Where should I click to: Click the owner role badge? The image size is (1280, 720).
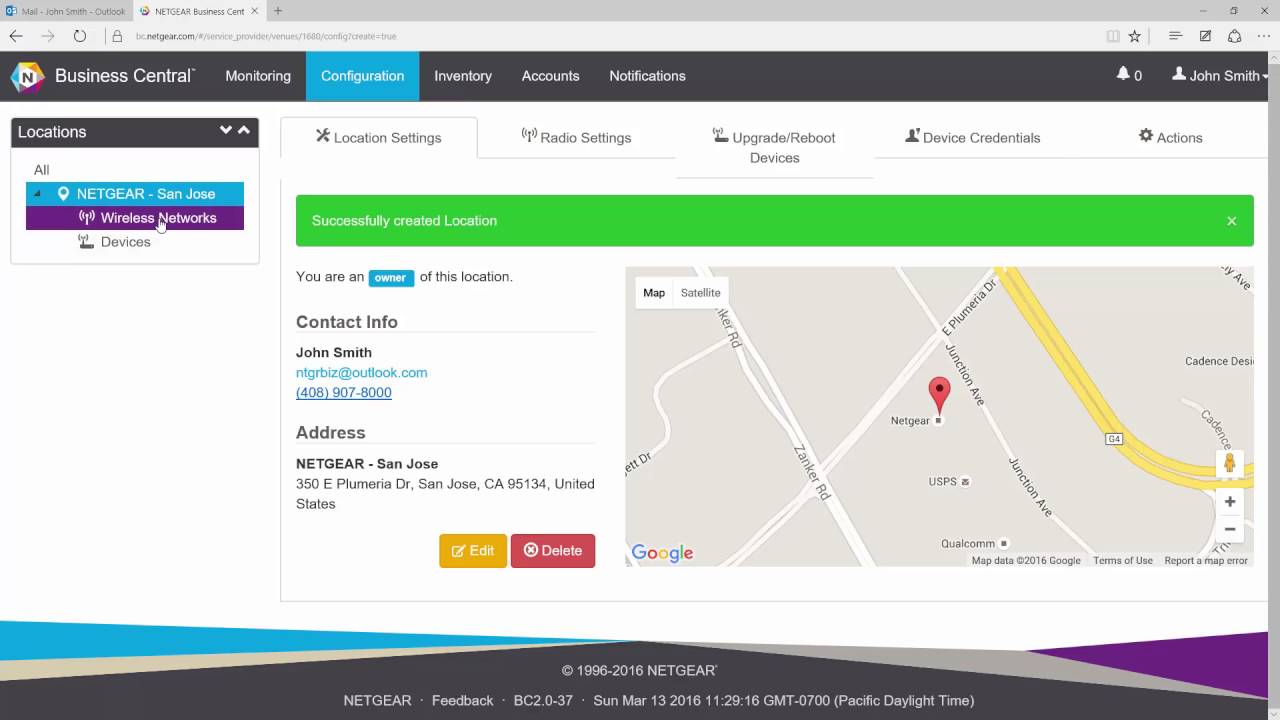coord(391,278)
